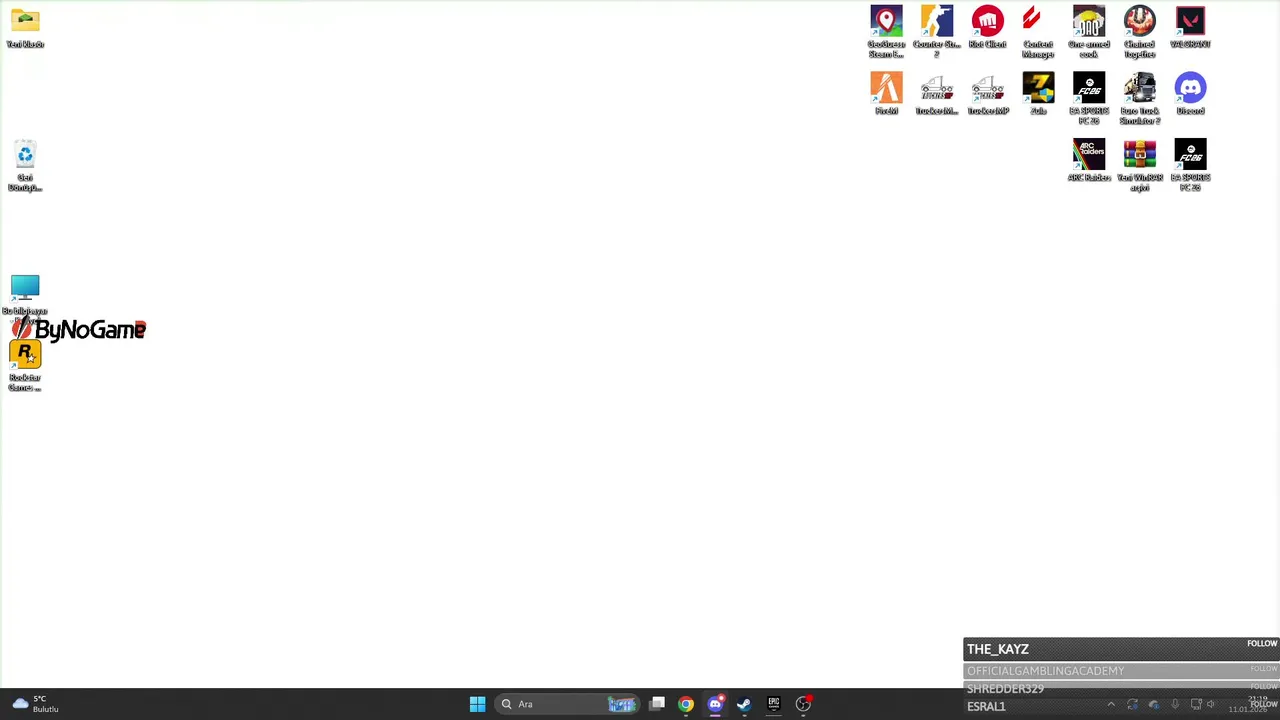Viewport: 1280px width, 720px height.
Task: Open the weather widget showing 5°C Bulutlu
Action: (36, 704)
